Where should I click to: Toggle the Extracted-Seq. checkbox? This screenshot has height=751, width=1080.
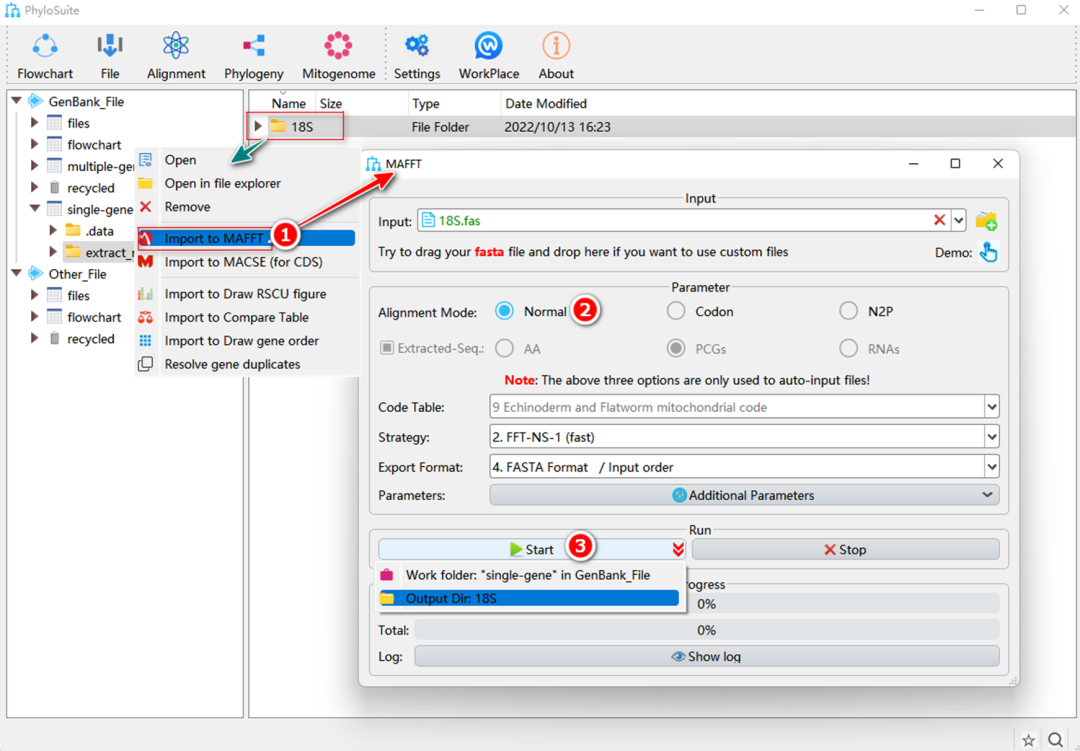387,348
